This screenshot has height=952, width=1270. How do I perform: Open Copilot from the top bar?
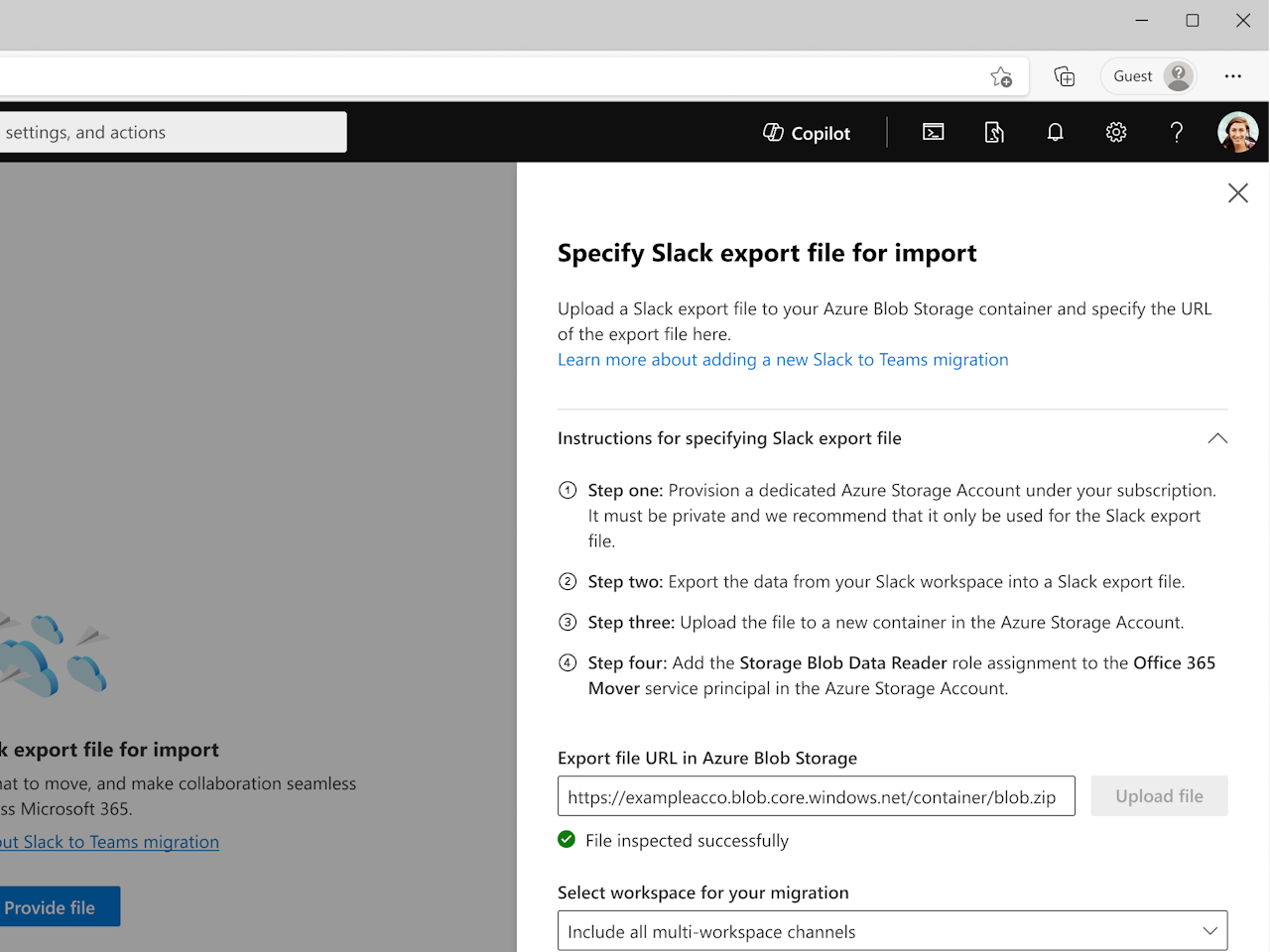tap(807, 133)
